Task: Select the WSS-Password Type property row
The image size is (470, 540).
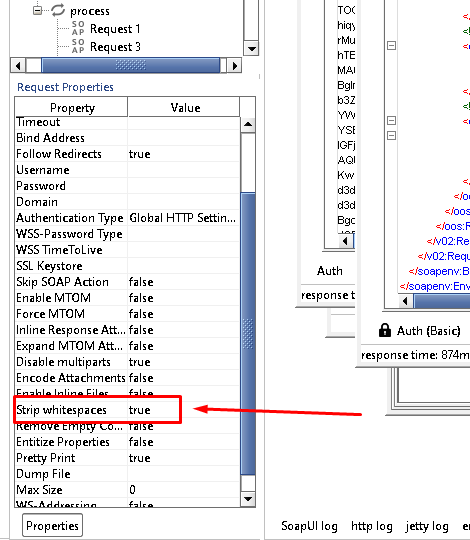Action: [127, 234]
